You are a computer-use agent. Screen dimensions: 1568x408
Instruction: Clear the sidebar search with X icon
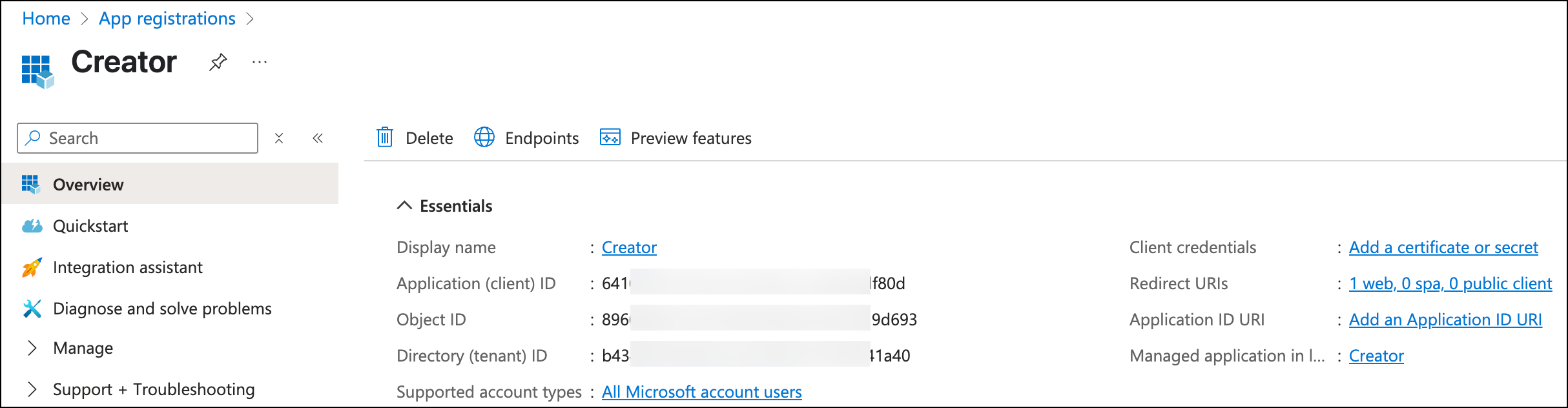279,138
